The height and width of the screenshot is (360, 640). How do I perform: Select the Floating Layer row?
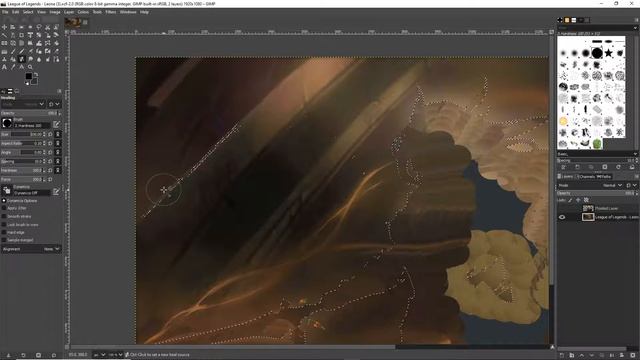click(x=598, y=209)
